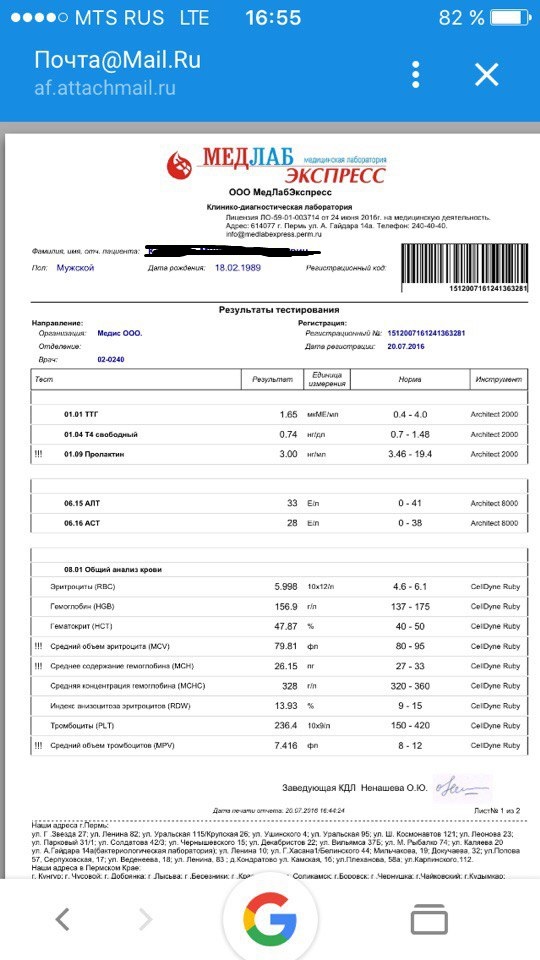This screenshot has height=960, width=540.
Task: Tap the Гемоглобин (HGB) row label
Action: tap(83, 607)
